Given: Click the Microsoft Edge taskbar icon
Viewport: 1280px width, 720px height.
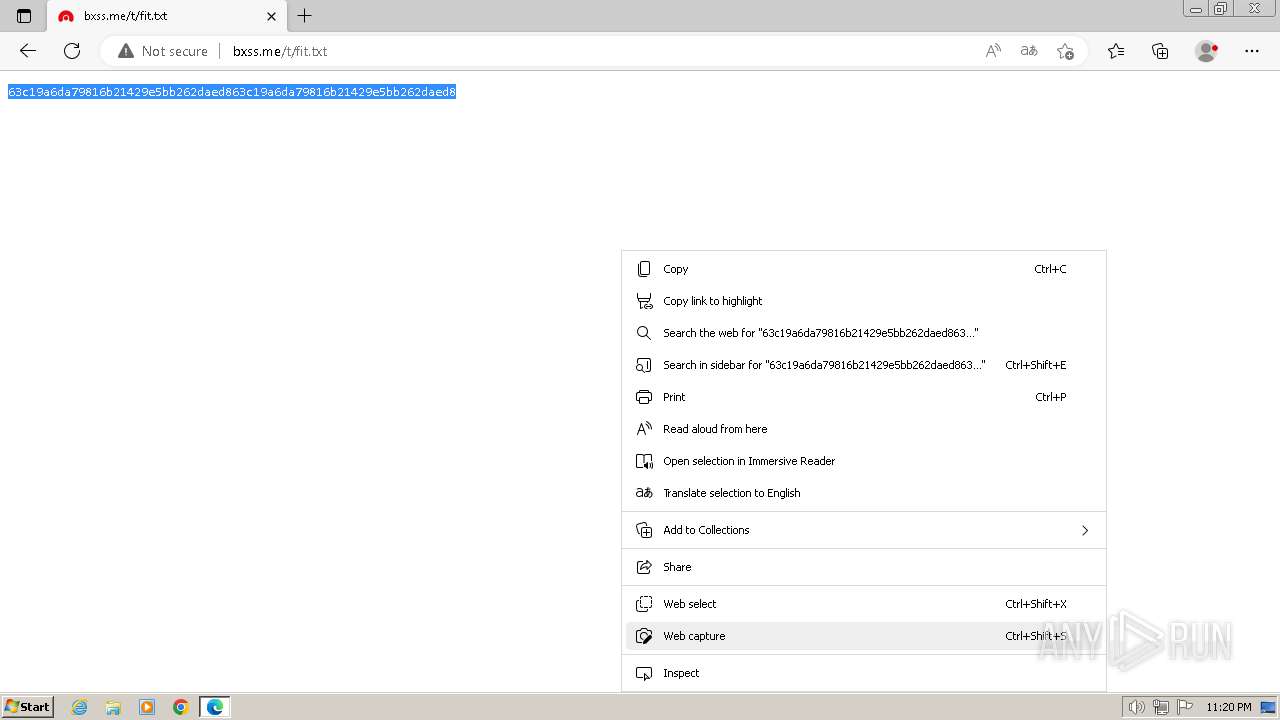Looking at the screenshot, I should pos(215,707).
